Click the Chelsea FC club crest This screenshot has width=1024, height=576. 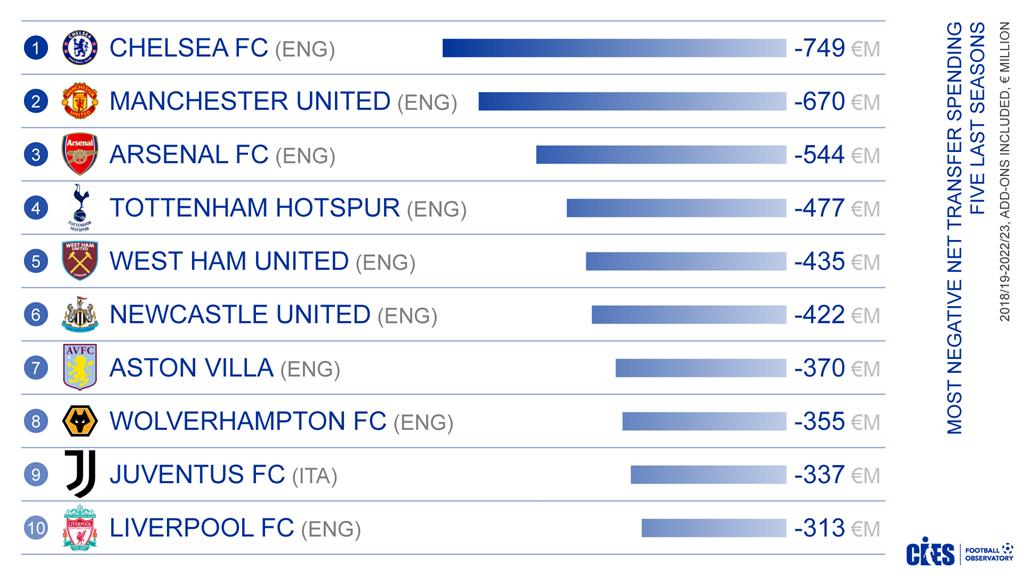click(79, 47)
